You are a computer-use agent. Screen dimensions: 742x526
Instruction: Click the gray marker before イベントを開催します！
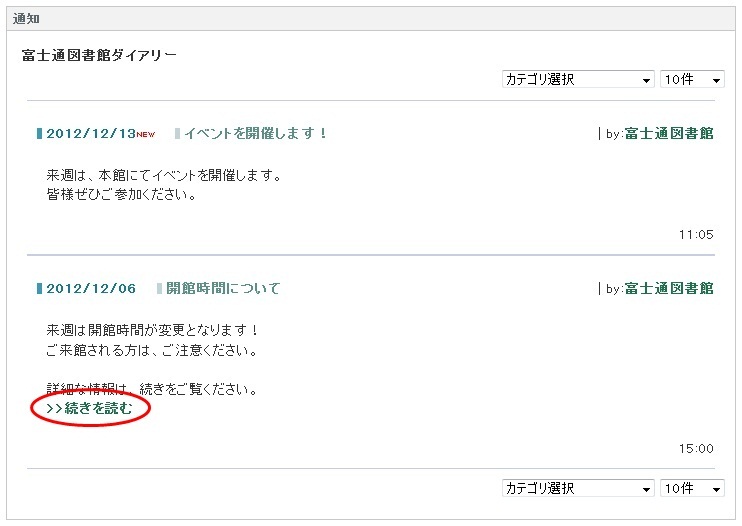pyautogui.click(x=177, y=133)
